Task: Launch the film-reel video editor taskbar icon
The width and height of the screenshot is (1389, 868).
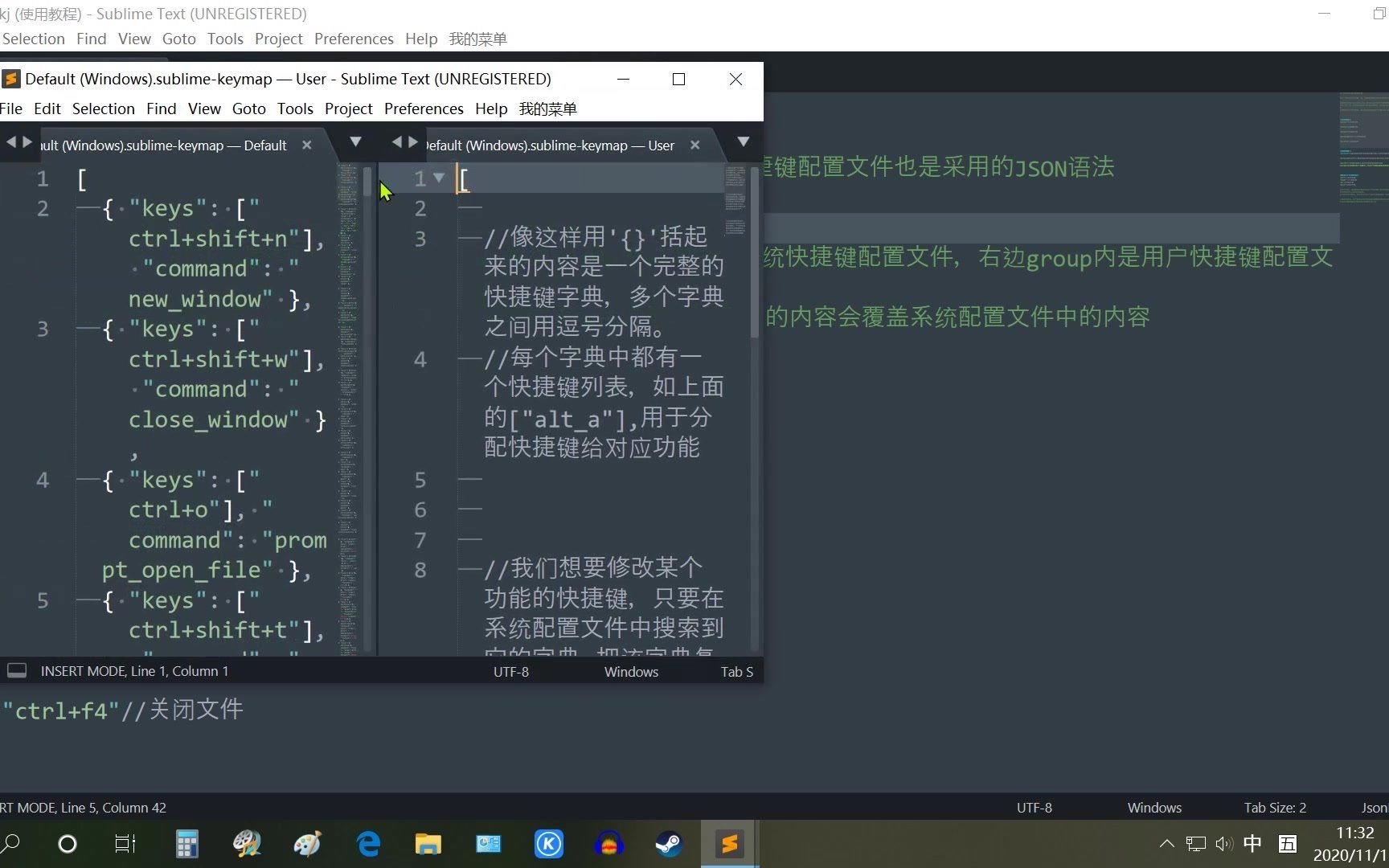Action: (248, 844)
